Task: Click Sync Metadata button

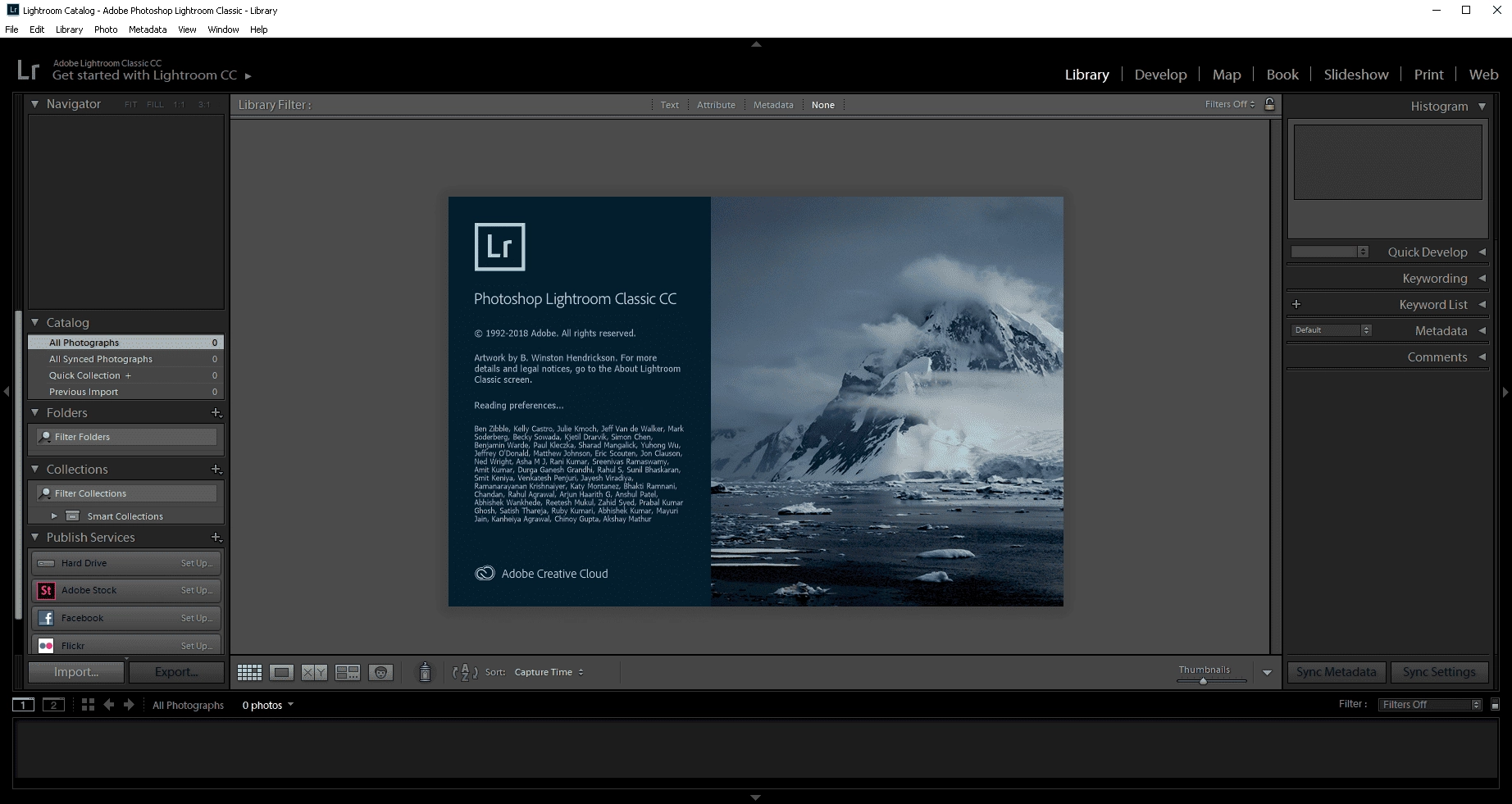Action: pos(1337,672)
